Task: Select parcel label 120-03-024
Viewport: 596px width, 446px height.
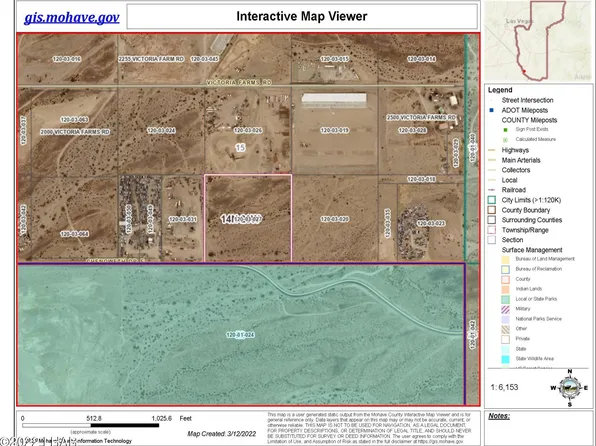Action: point(161,130)
